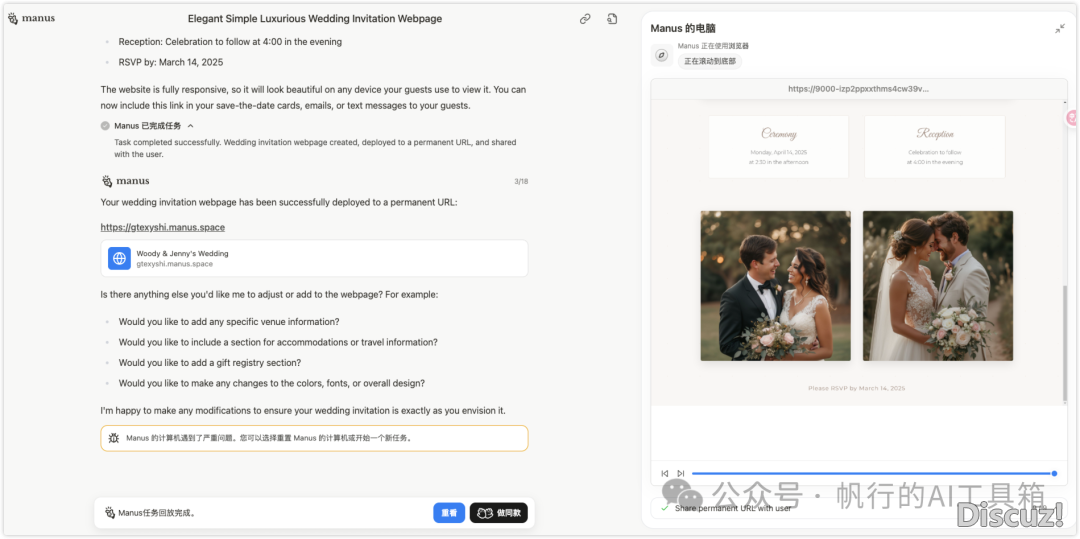Click the blue globe icon on the wedding site card
Viewport: 1080px width, 539px height.
pyautogui.click(x=120, y=258)
